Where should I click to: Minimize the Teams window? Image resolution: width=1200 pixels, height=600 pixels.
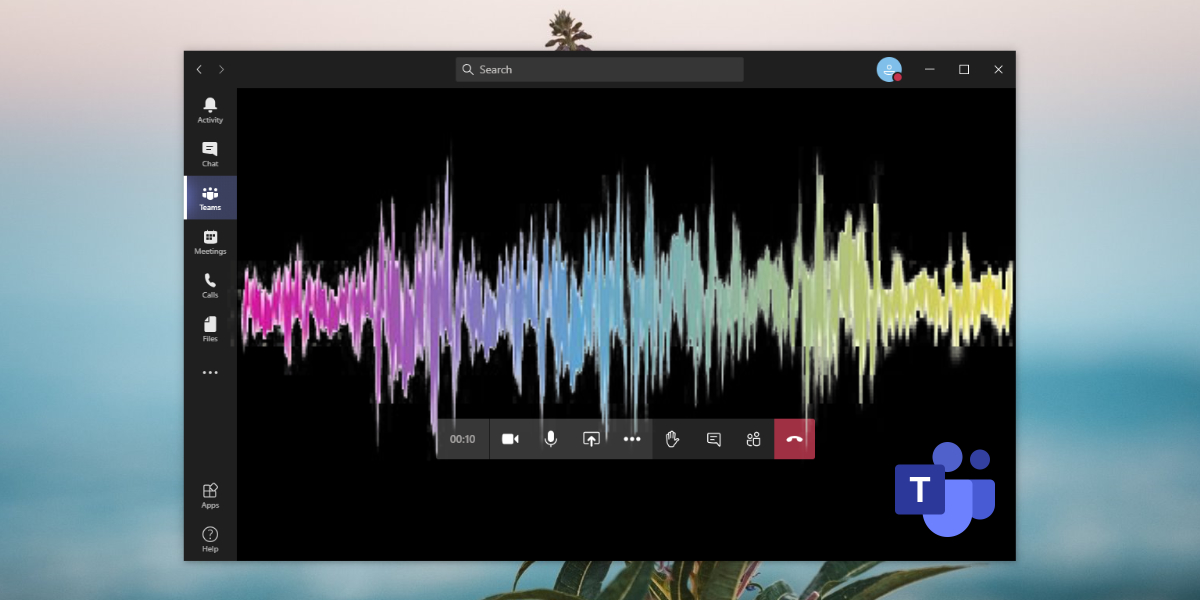[930, 69]
